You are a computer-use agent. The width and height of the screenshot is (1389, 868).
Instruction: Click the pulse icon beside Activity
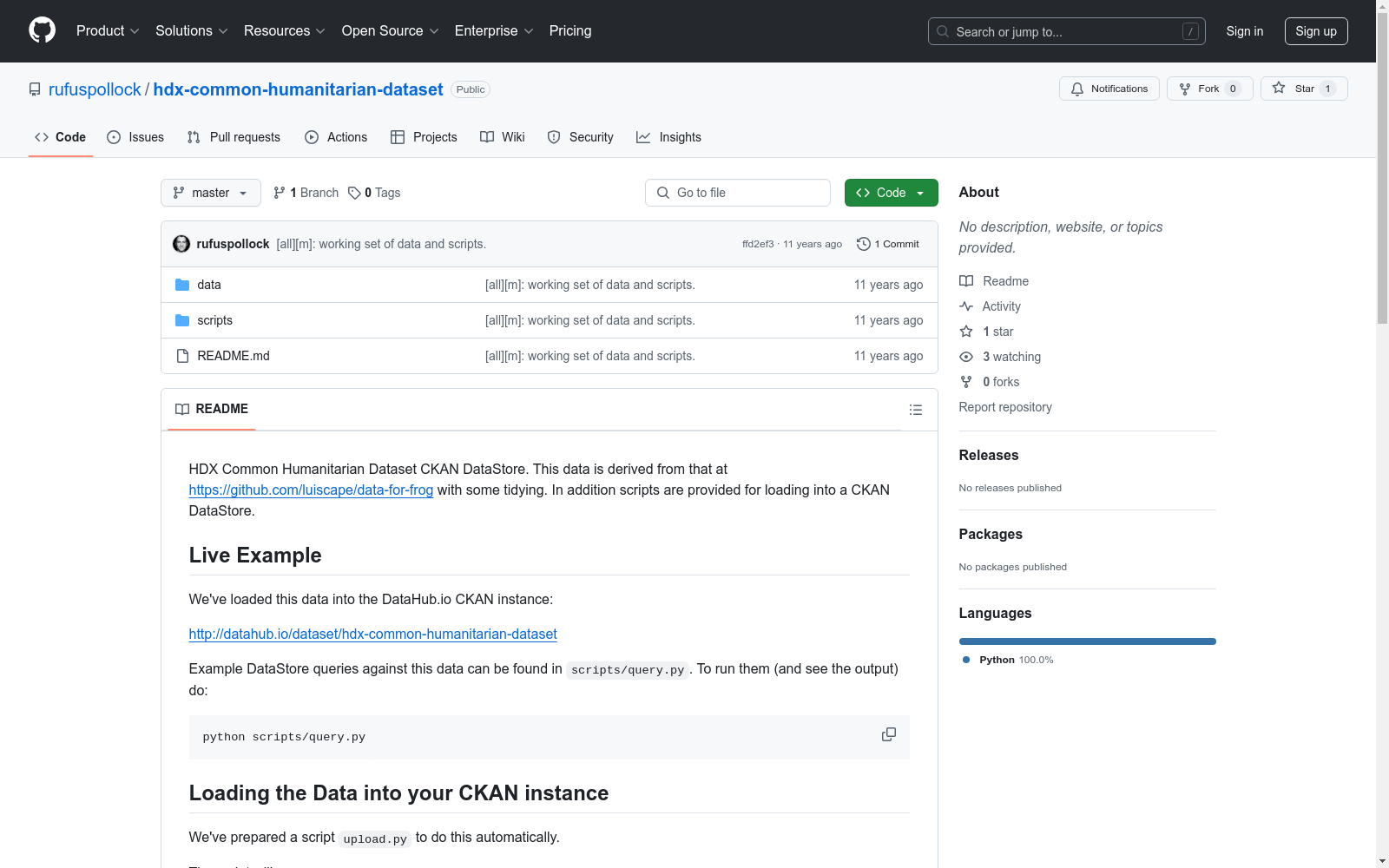(x=966, y=306)
